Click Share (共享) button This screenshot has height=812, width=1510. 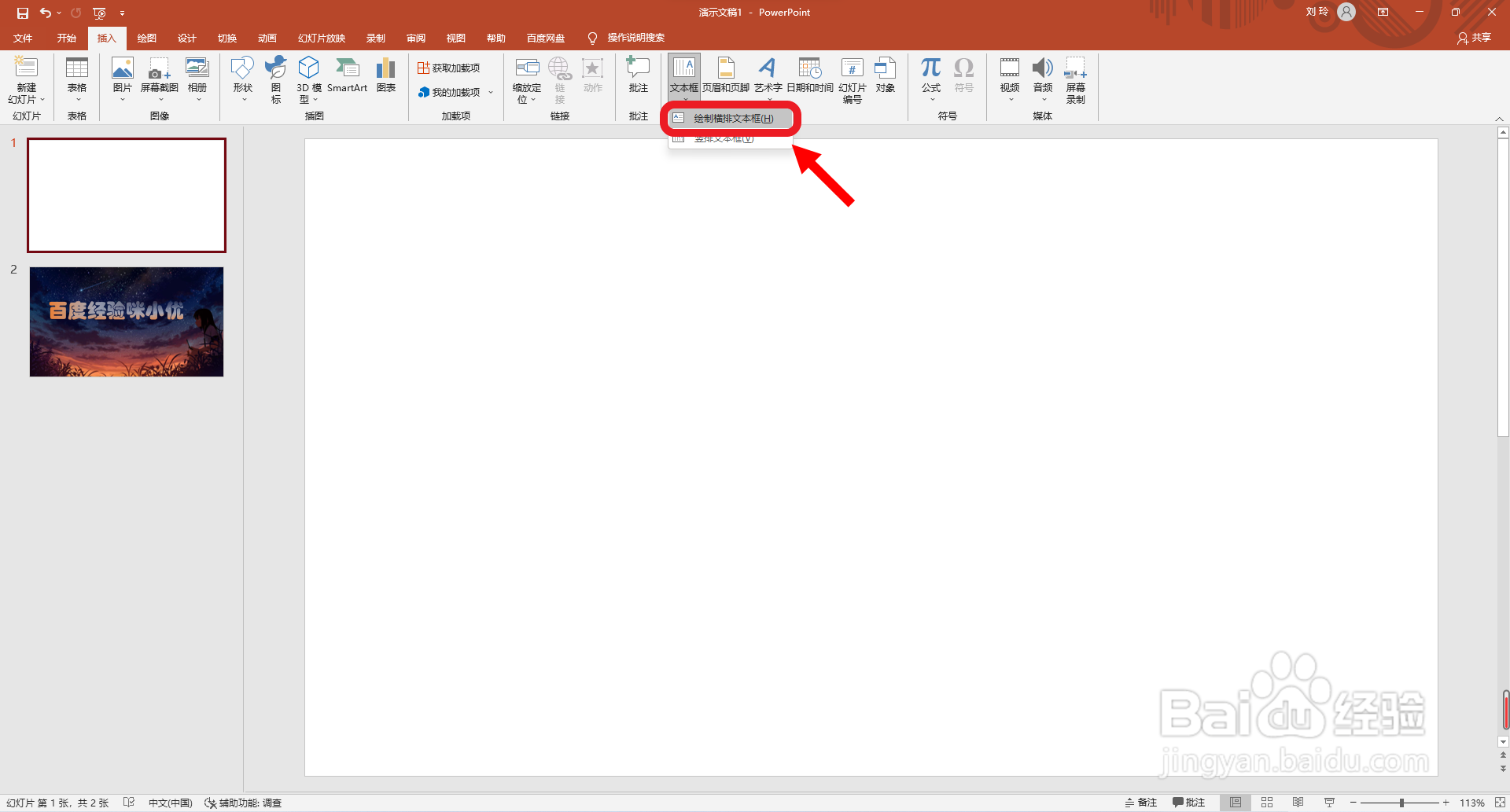[x=1475, y=38]
